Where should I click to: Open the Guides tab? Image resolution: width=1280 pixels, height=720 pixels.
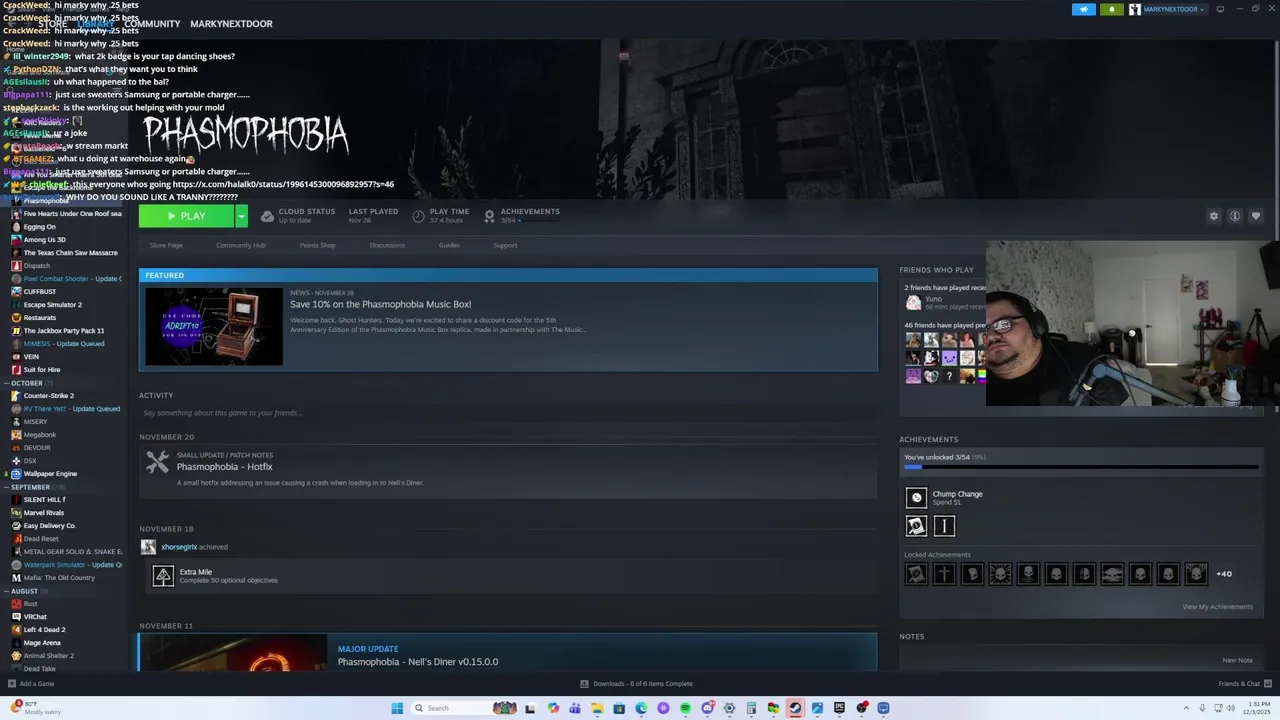(449, 245)
